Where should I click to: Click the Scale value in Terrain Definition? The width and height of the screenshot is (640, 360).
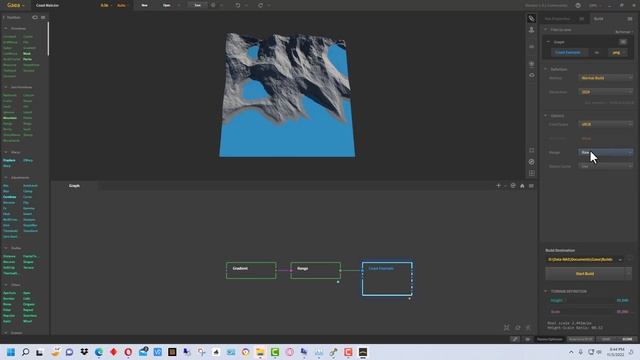622,312
